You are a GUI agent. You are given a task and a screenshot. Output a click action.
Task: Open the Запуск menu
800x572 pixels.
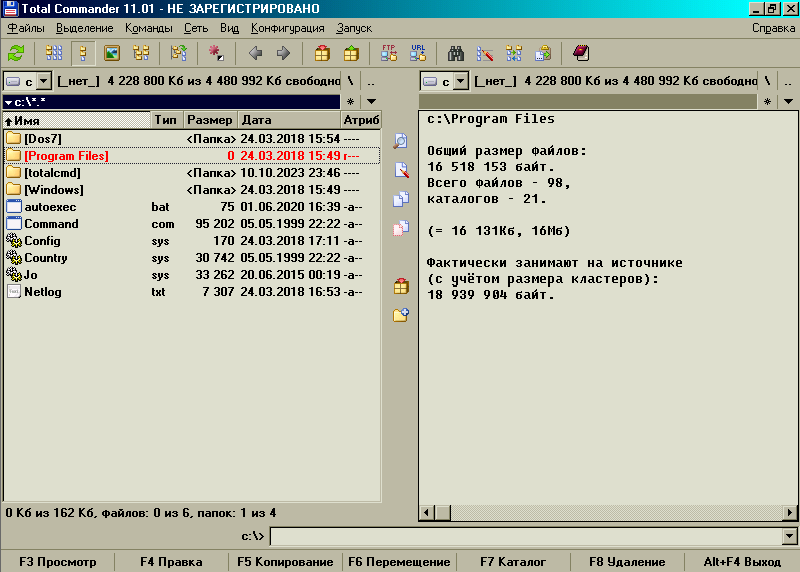[354, 28]
